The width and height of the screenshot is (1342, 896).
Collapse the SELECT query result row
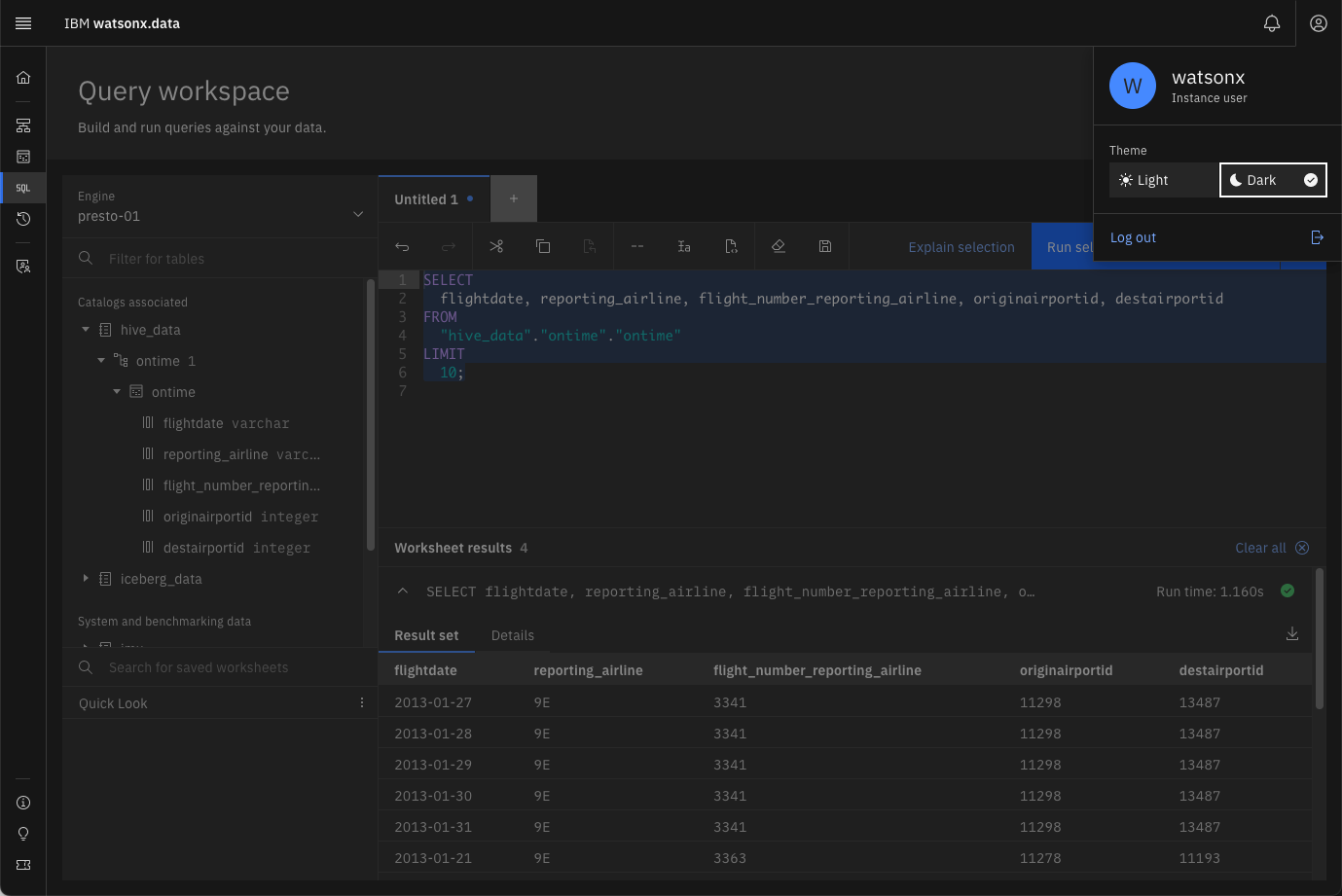pyautogui.click(x=402, y=591)
